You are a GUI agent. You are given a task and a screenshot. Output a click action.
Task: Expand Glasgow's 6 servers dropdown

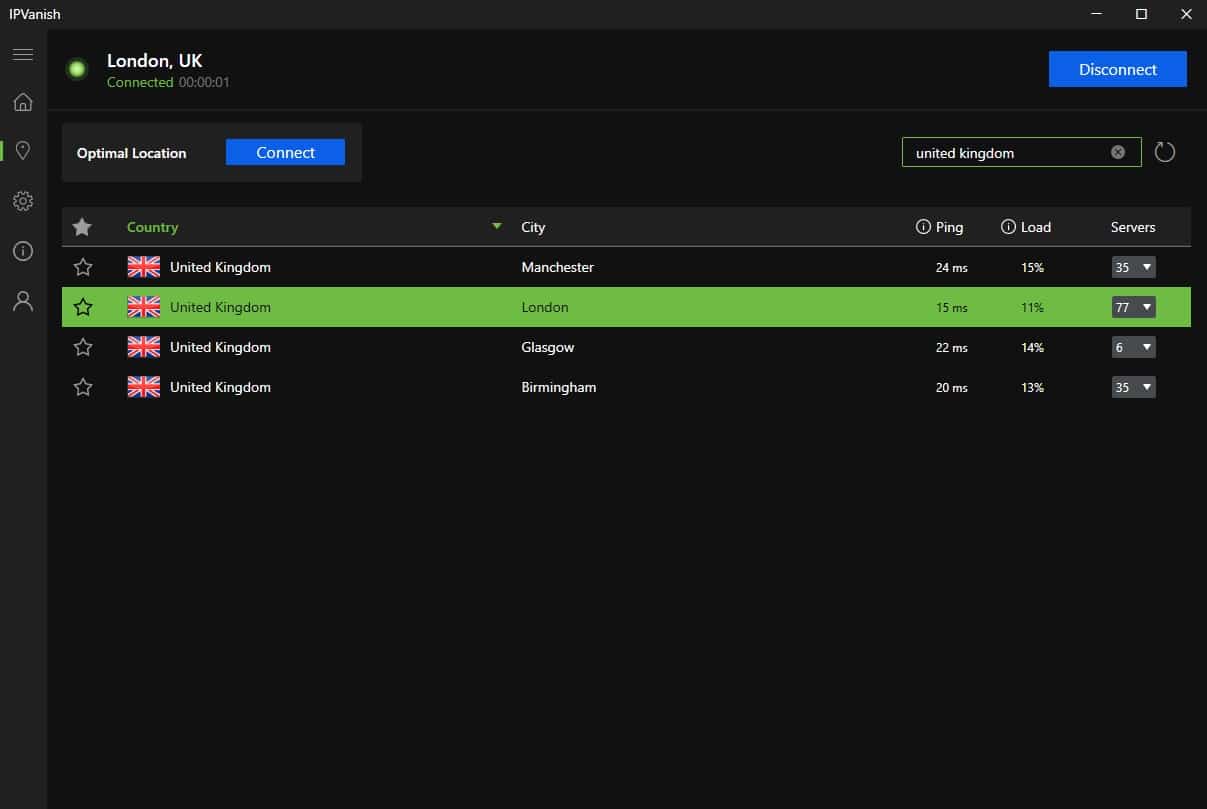point(1134,347)
